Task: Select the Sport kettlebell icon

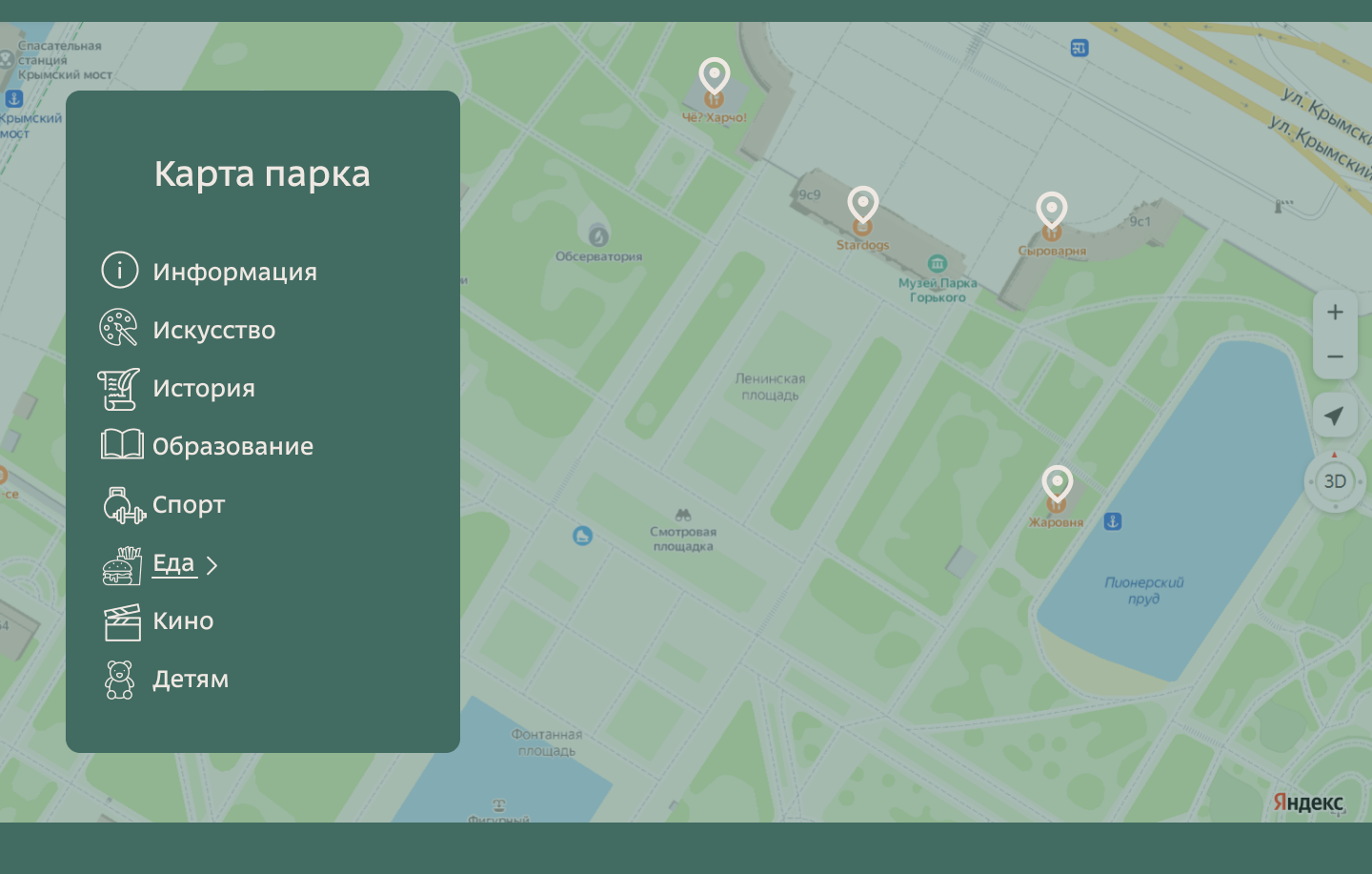Action: click(123, 505)
